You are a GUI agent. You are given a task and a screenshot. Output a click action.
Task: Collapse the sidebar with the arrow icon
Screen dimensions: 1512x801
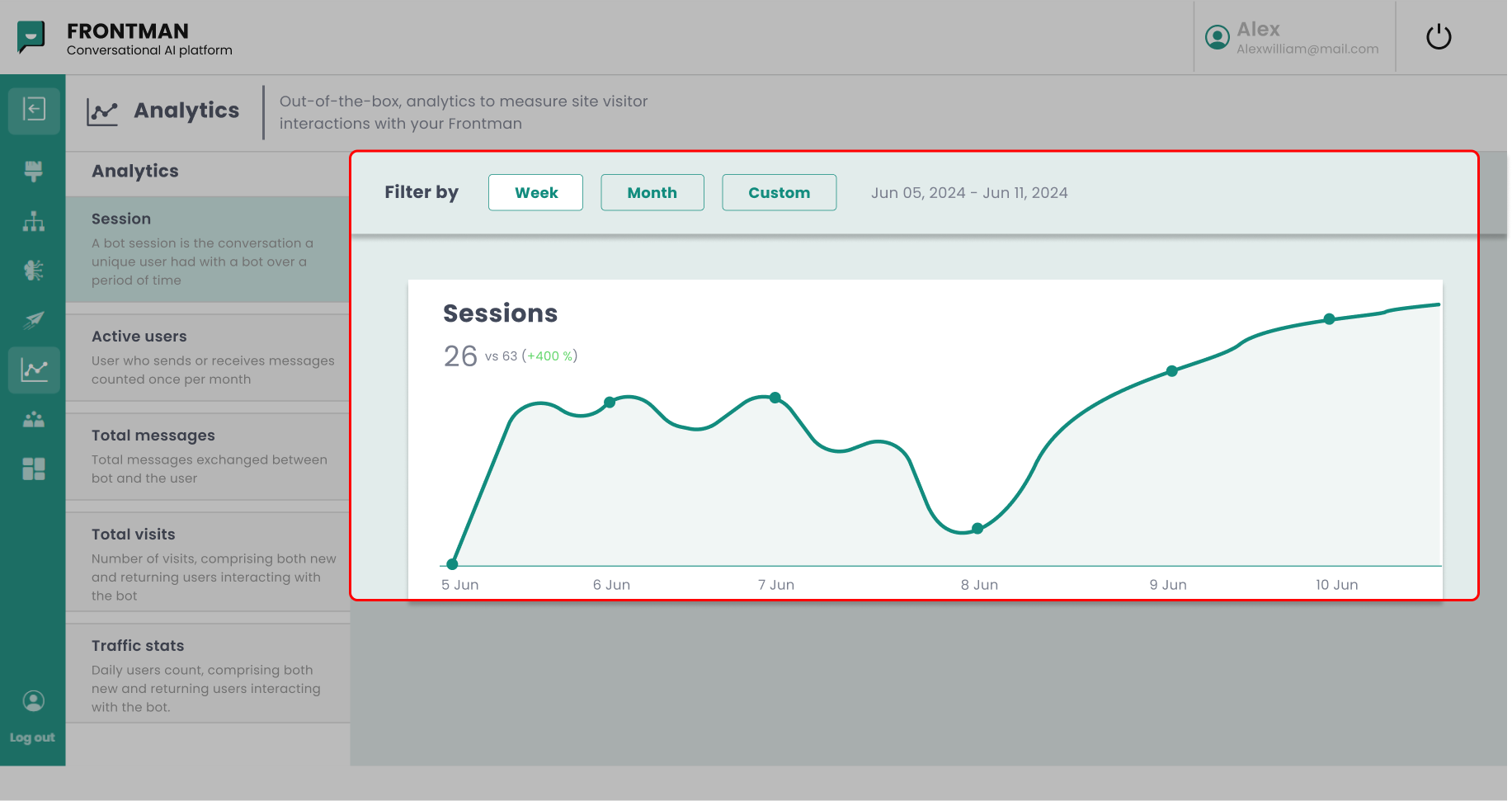(34, 110)
